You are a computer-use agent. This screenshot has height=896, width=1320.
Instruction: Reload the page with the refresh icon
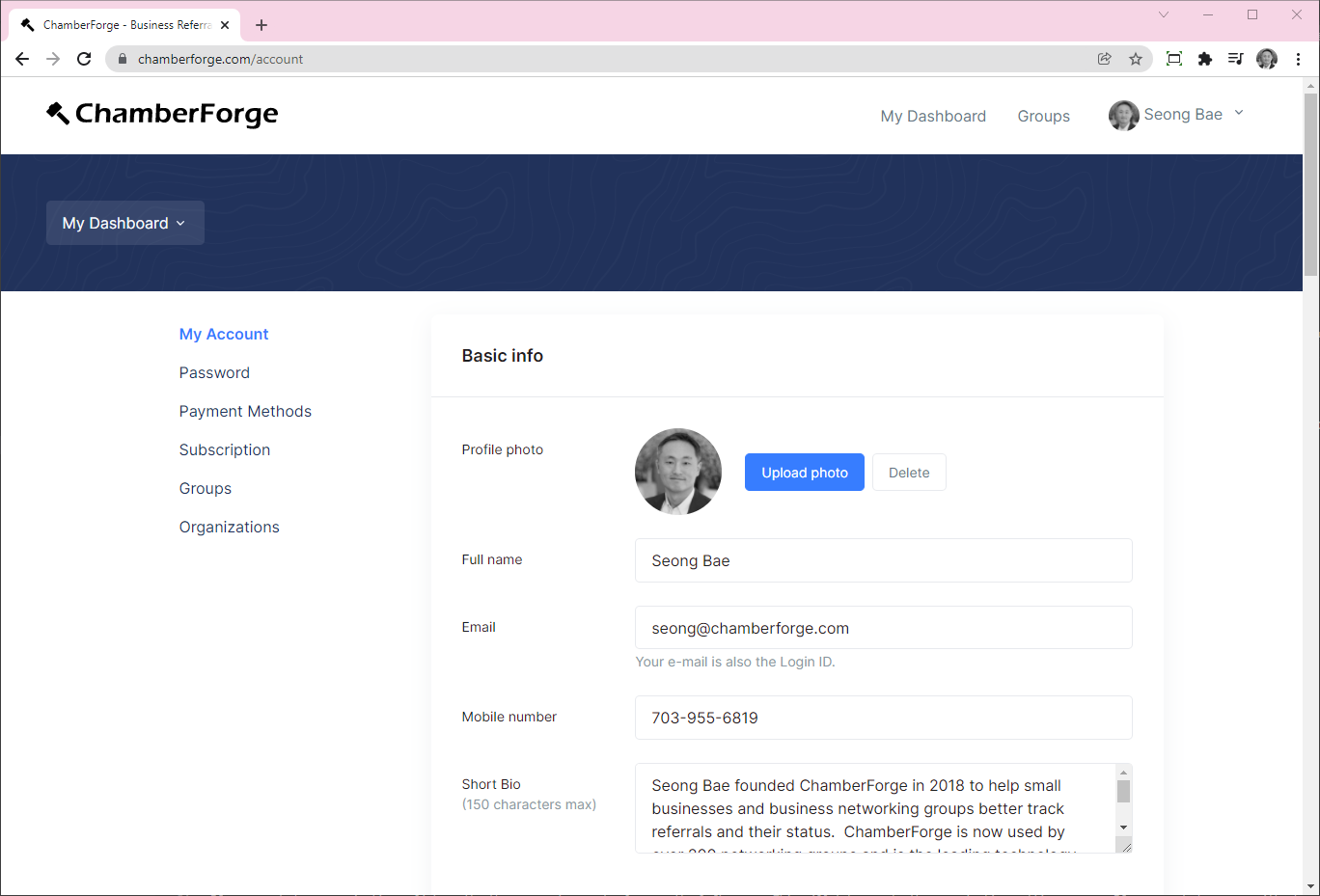[x=84, y=59]
